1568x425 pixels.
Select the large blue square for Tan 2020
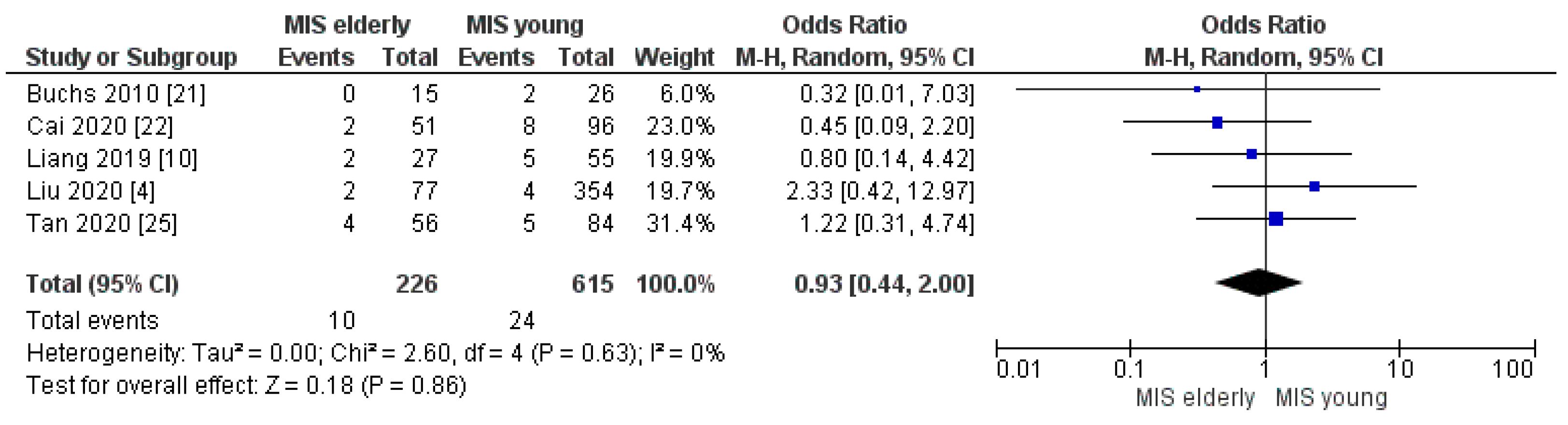pos(1276,219)
